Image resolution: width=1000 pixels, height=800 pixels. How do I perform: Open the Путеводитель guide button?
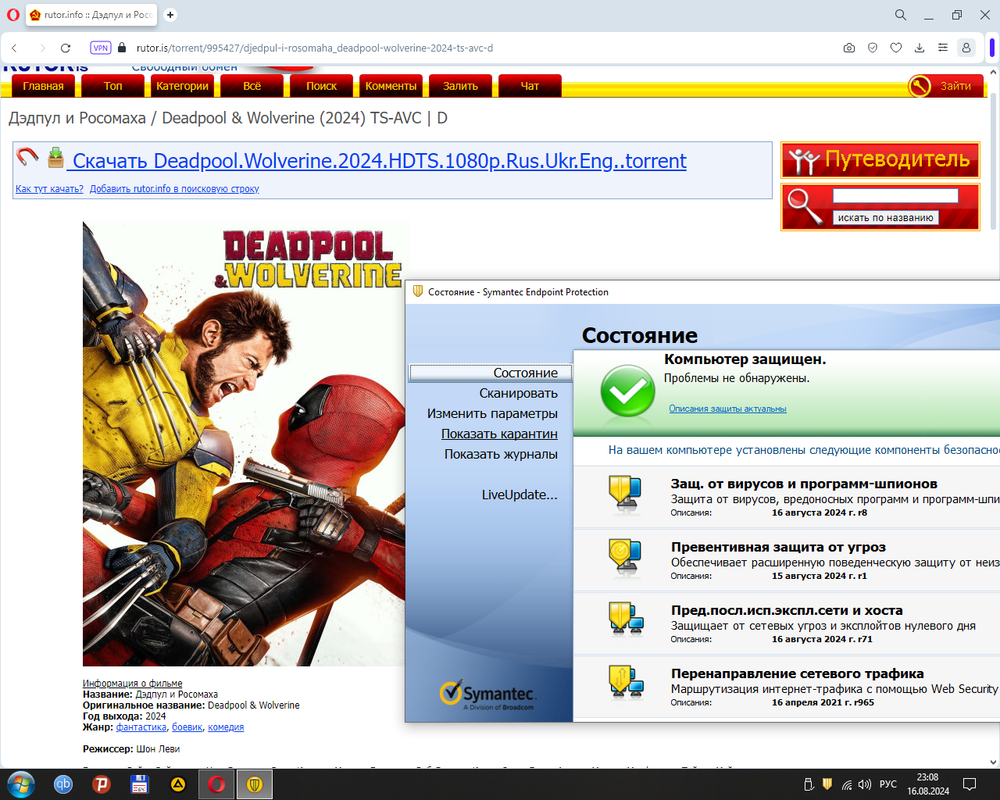[x=880, y=159]
